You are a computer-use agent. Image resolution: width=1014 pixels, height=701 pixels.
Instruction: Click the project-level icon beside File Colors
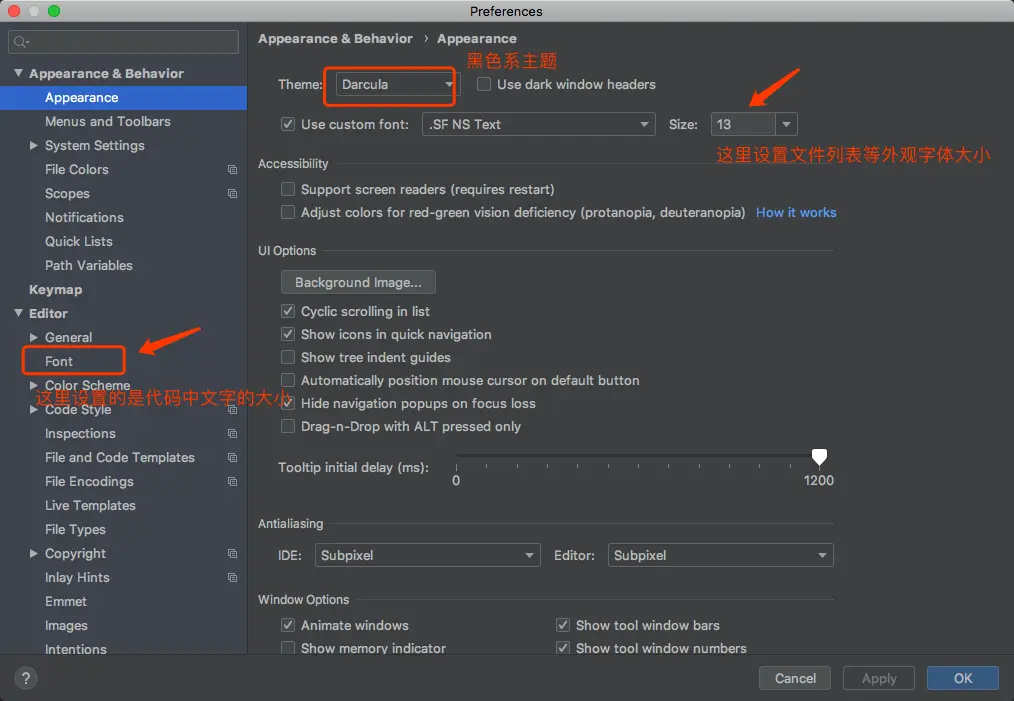pyautogui.click(x=232, y=169)
